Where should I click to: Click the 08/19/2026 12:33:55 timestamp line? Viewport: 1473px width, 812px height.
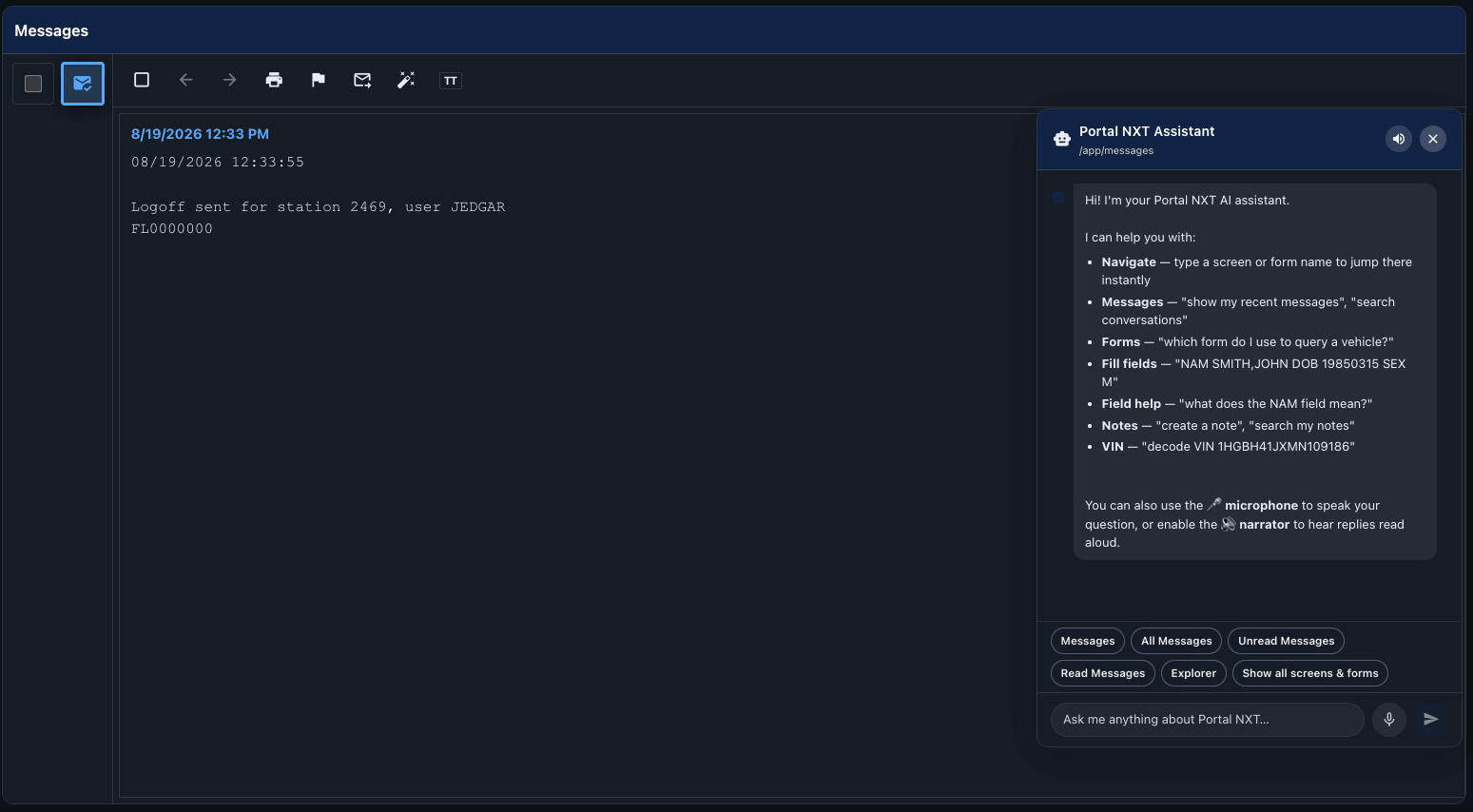pos(218,162)
